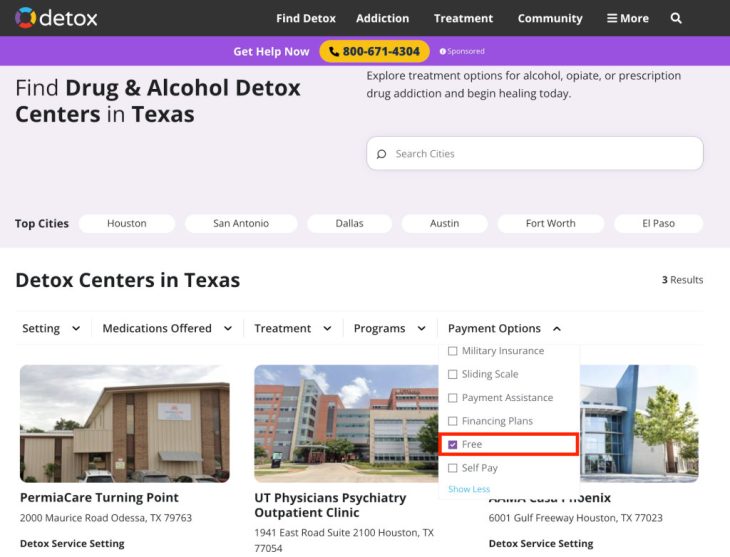Screen dimensions: 730x557
Task: Pick Austin from Top Cities
Action: click(444, 223)
